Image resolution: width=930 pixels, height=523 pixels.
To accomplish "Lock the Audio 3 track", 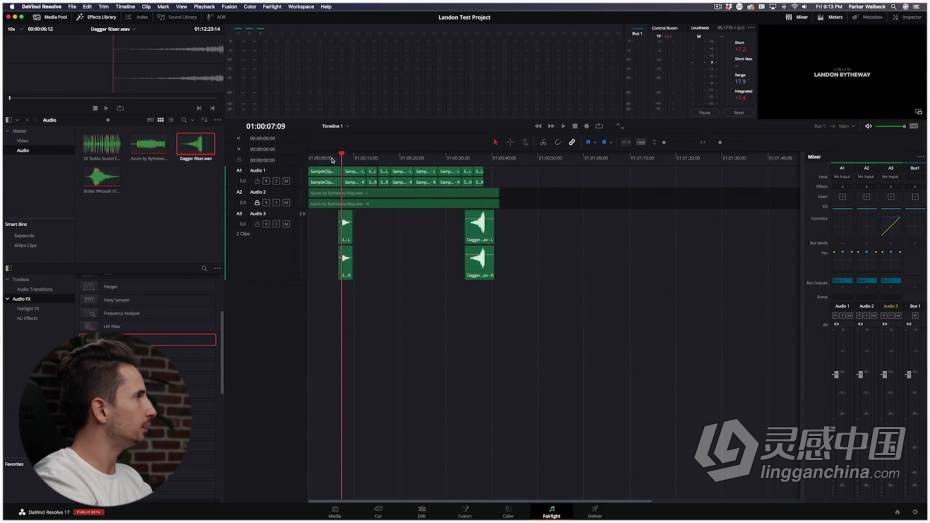I will point(257,224).
